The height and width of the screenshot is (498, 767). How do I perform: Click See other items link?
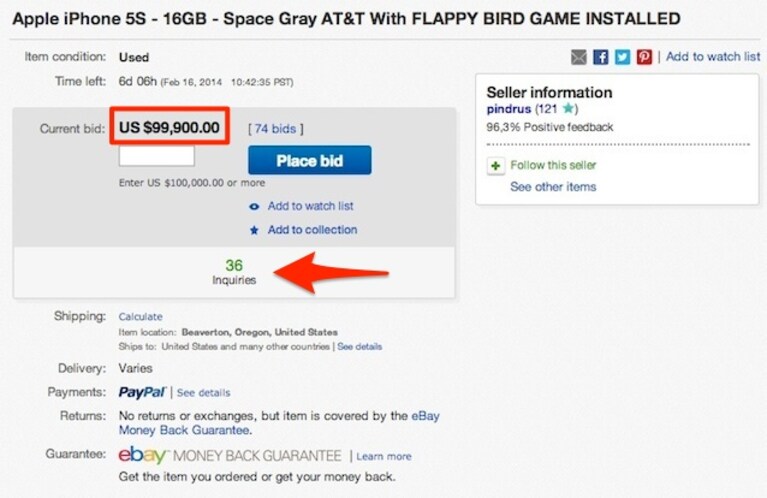coord(553,187)
